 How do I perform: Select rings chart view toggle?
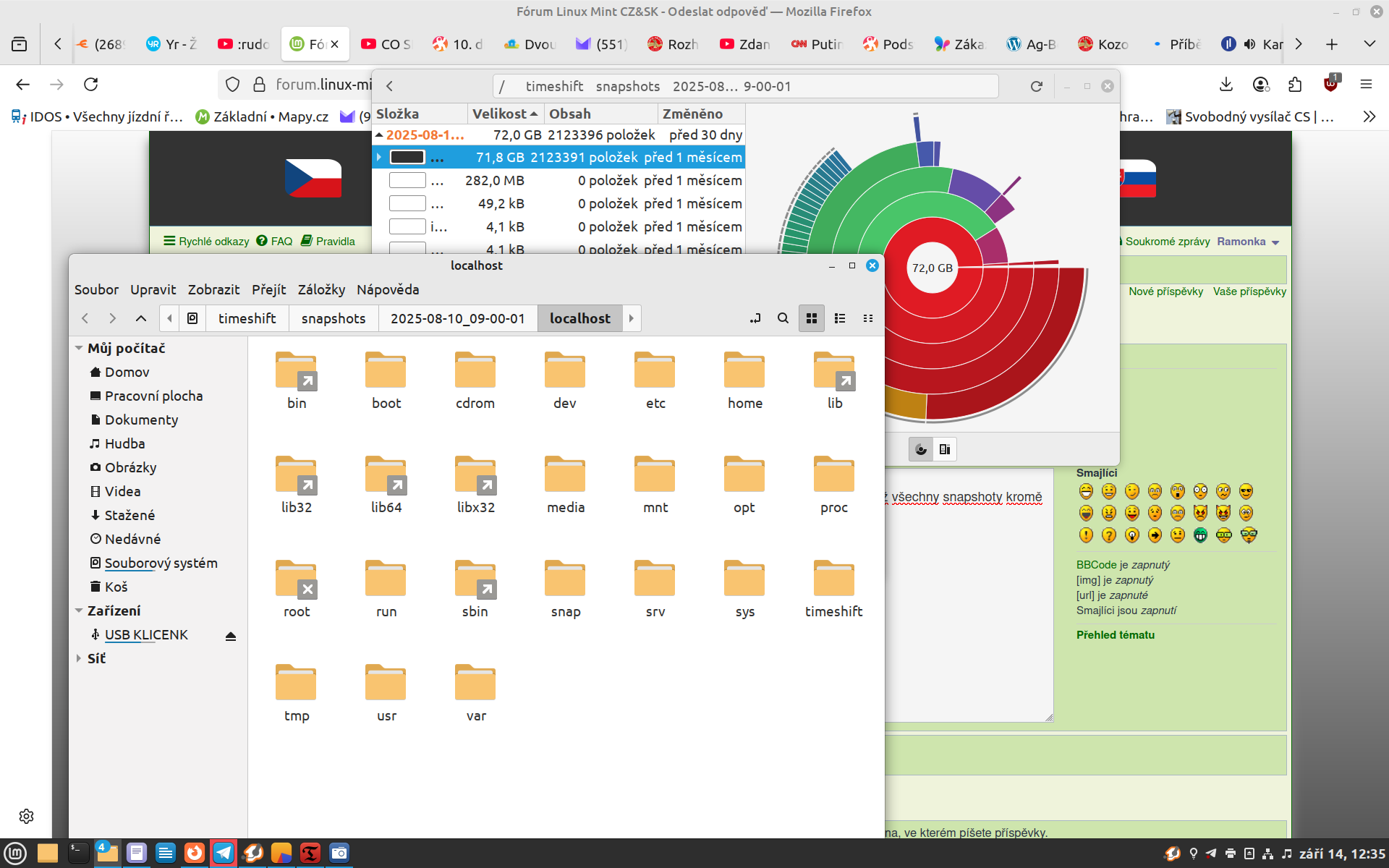(x=921, y=449)
